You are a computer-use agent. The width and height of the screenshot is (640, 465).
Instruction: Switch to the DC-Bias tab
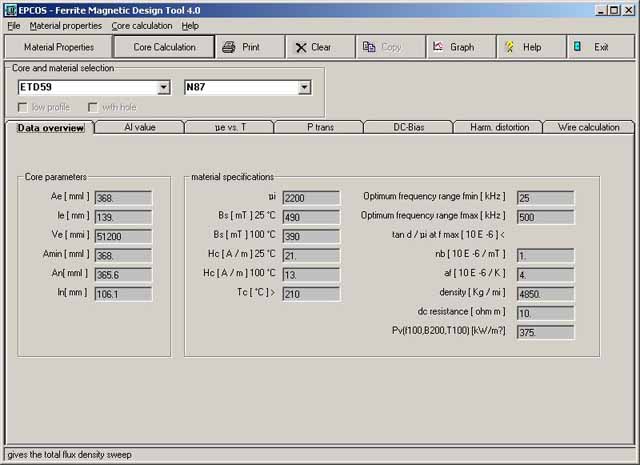point(409,127)
